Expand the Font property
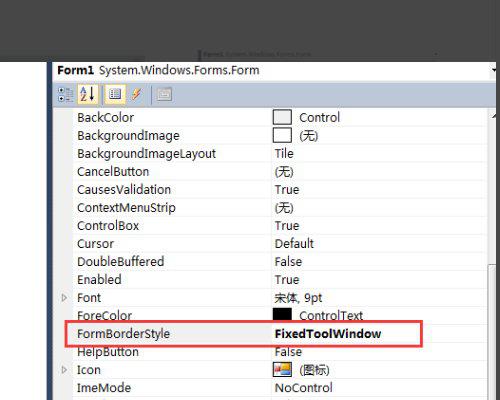Screen dimensions: 500x400 click(x=64, y=298)
